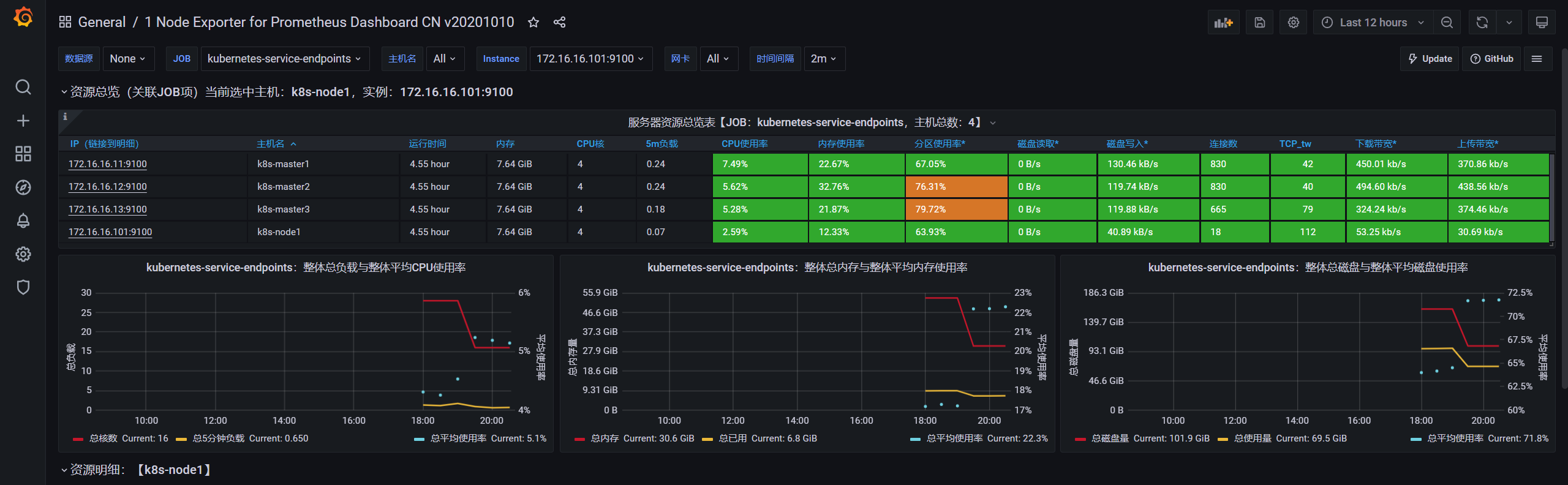Click the Add panel icon
The image size is (1568, 485).
coord(1223,23)
